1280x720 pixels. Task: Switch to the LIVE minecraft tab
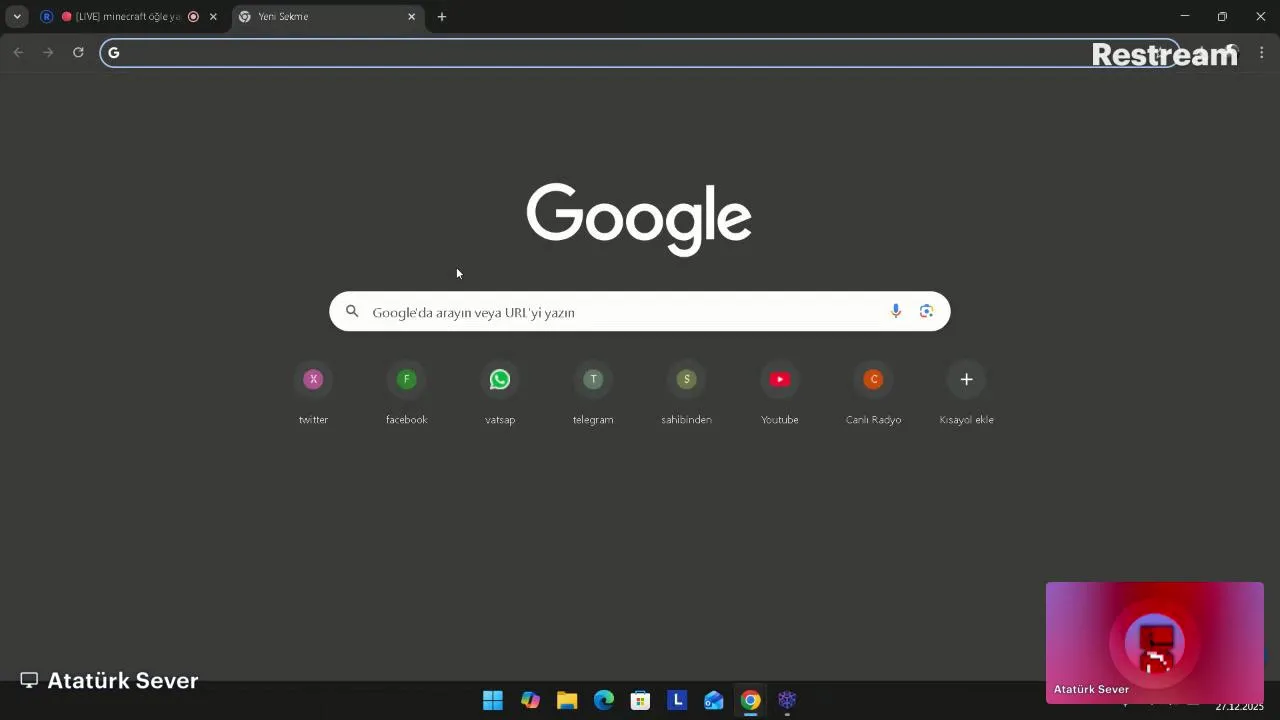(130, 16)
